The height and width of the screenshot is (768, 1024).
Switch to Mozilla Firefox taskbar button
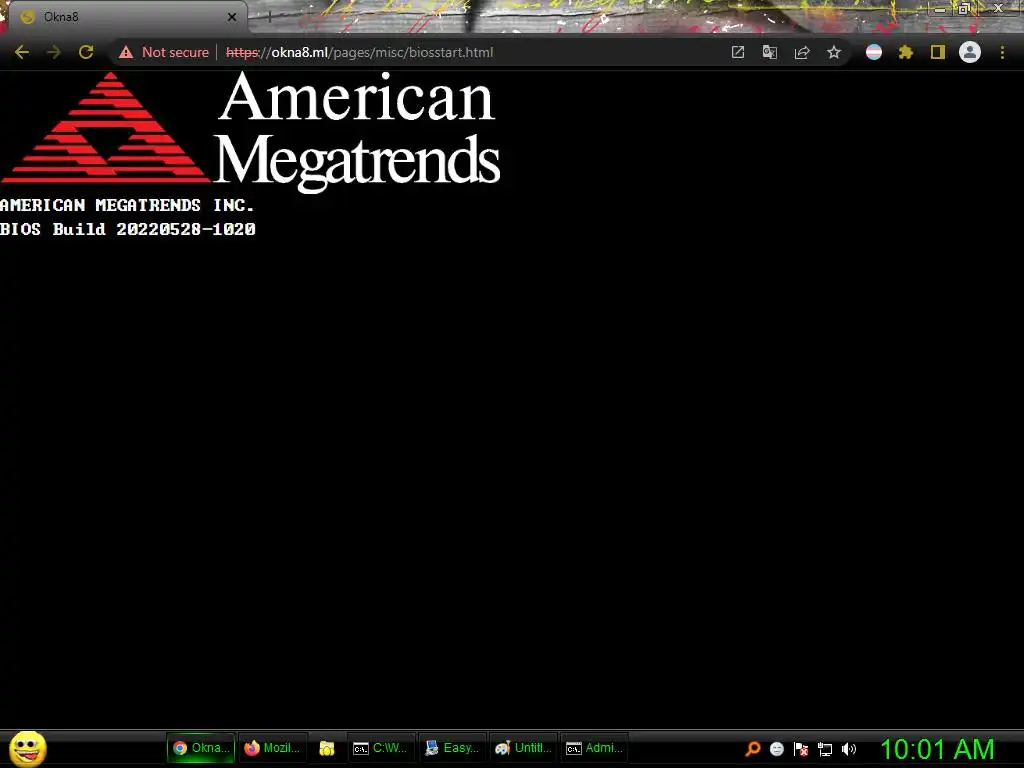(272, 748)
